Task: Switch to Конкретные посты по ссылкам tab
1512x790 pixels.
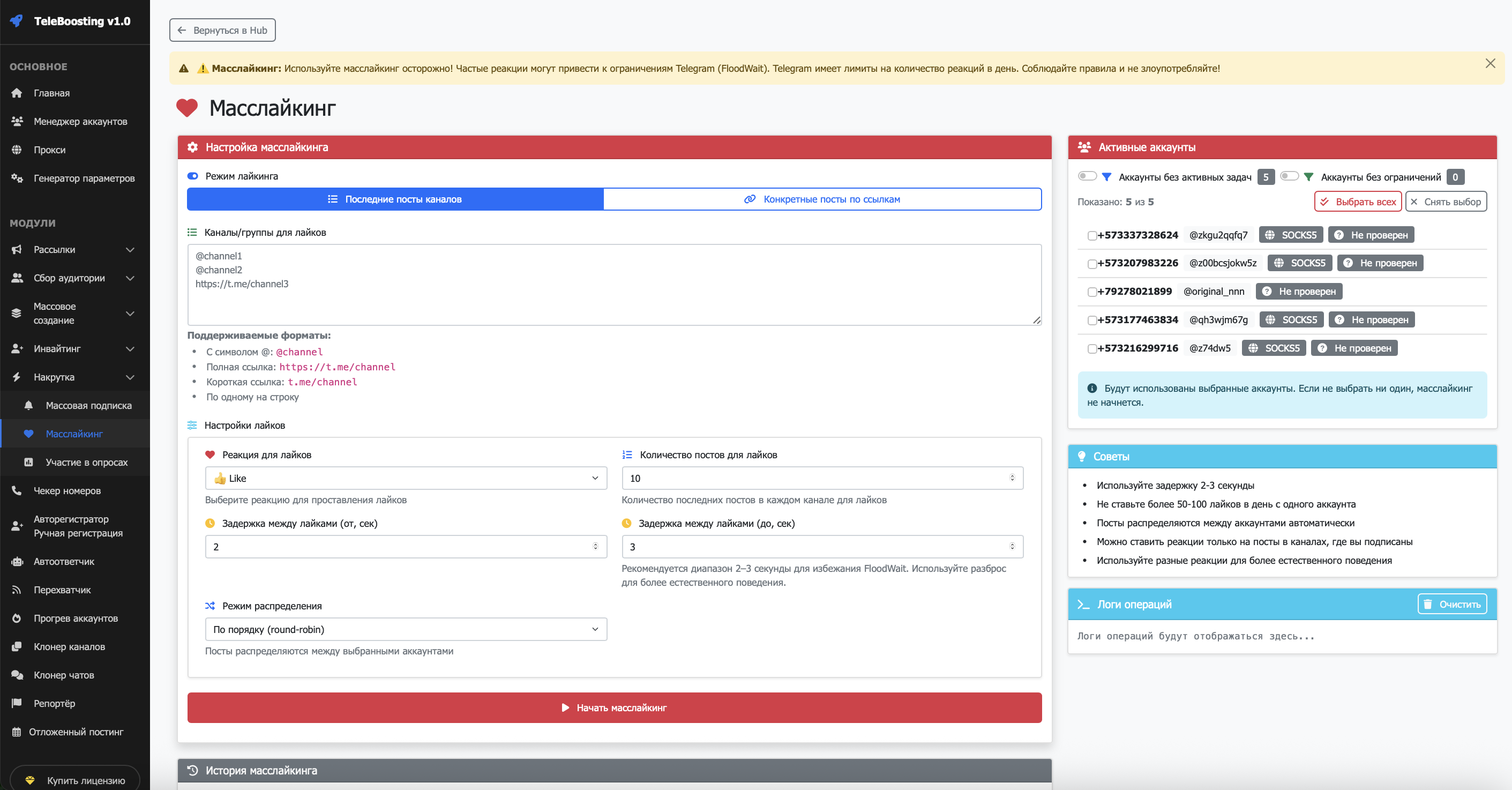Action: pyautogui.click(x=822, y=199)
